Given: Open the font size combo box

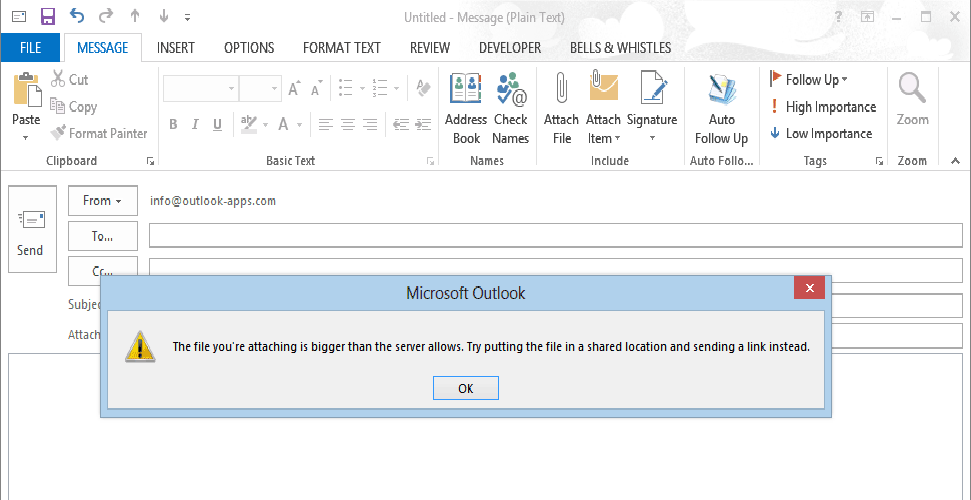Looking at the screenshot, I should (260, 89).
